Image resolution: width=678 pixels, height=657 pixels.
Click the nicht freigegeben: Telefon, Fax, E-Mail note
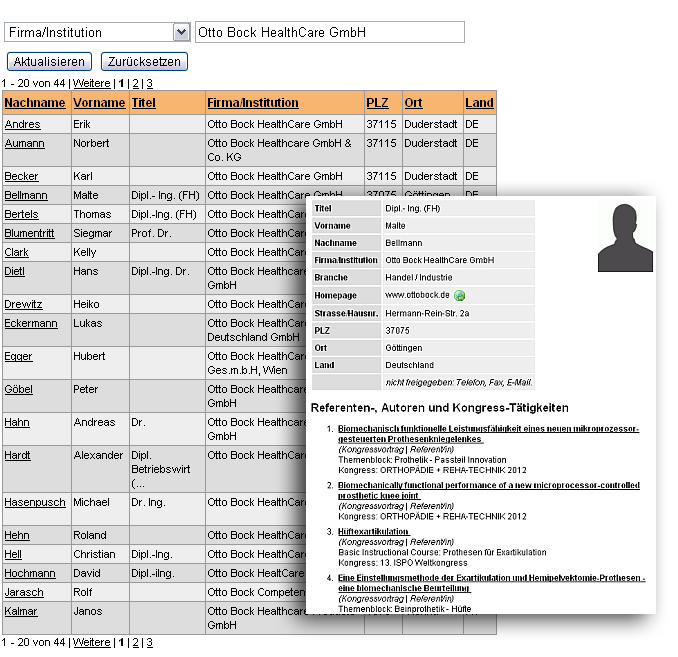tap(458, 382)
